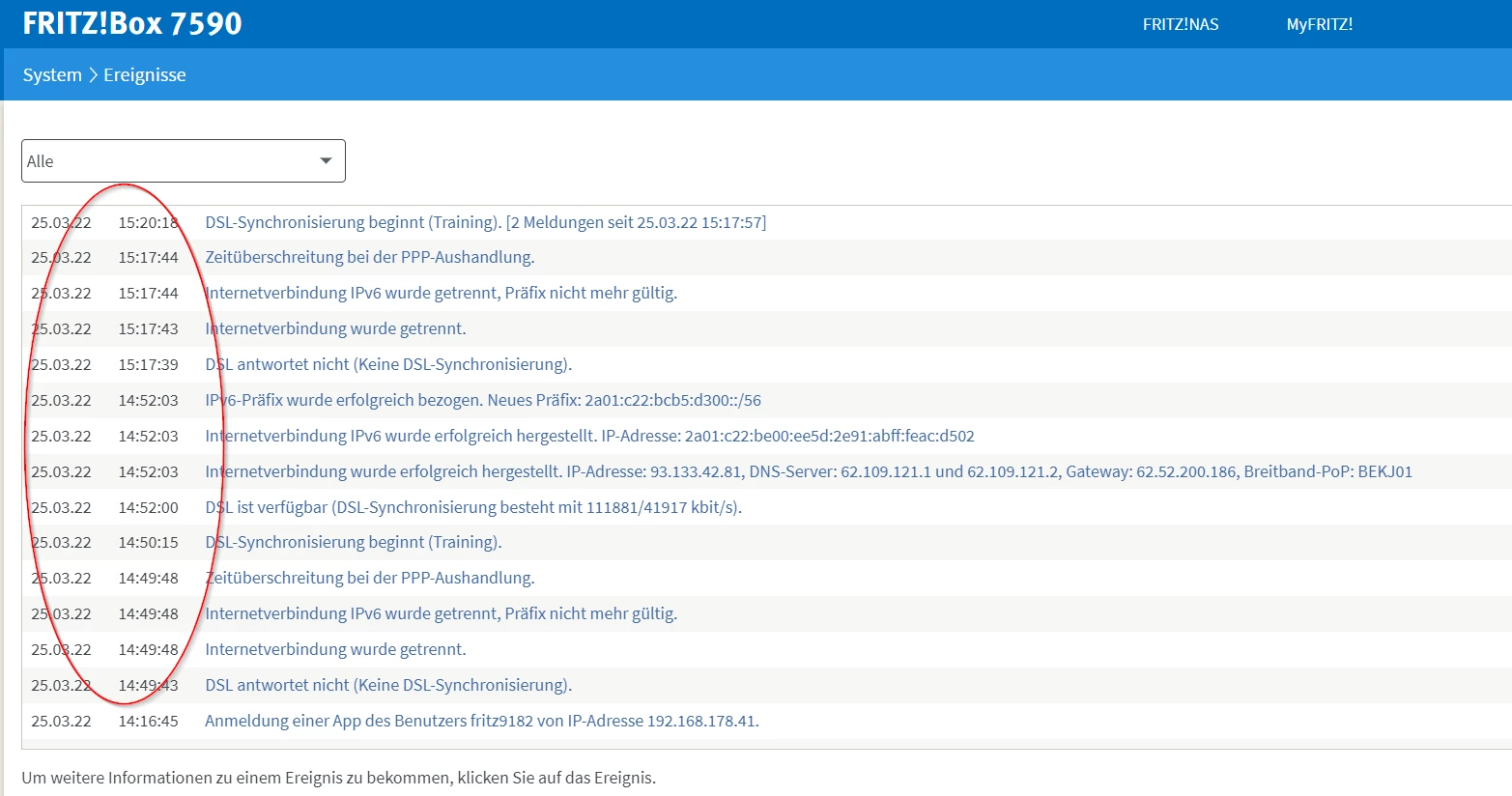Open the 14:50:15 DSL-Synchronisierung beginnt event
The height and width of the screenshot is (796, 1512).
(354, 542)
